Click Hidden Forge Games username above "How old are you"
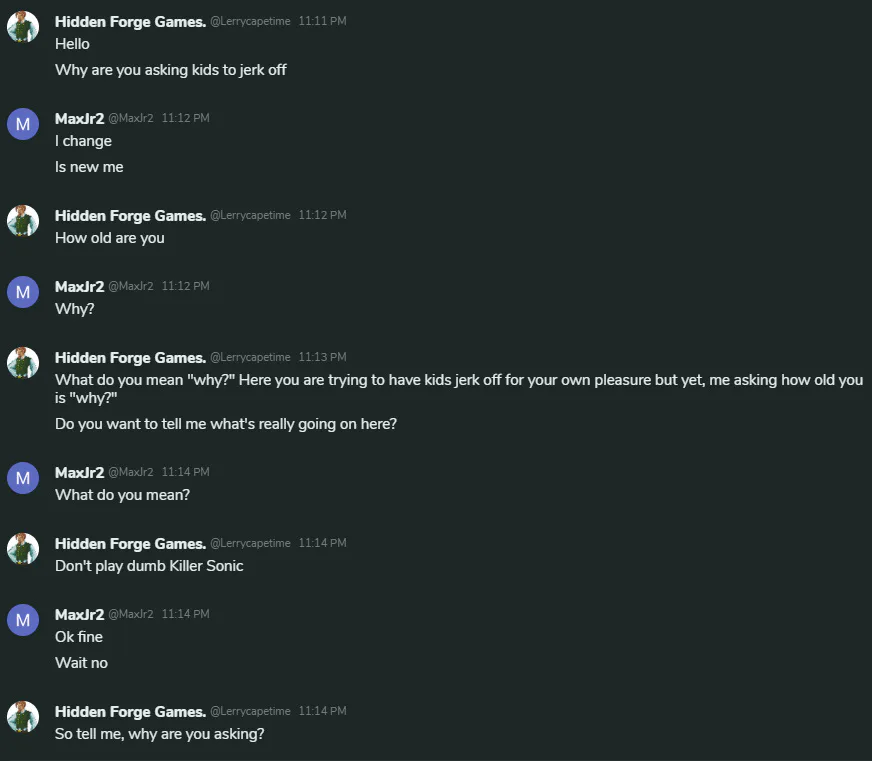 (x=130, y=215)
